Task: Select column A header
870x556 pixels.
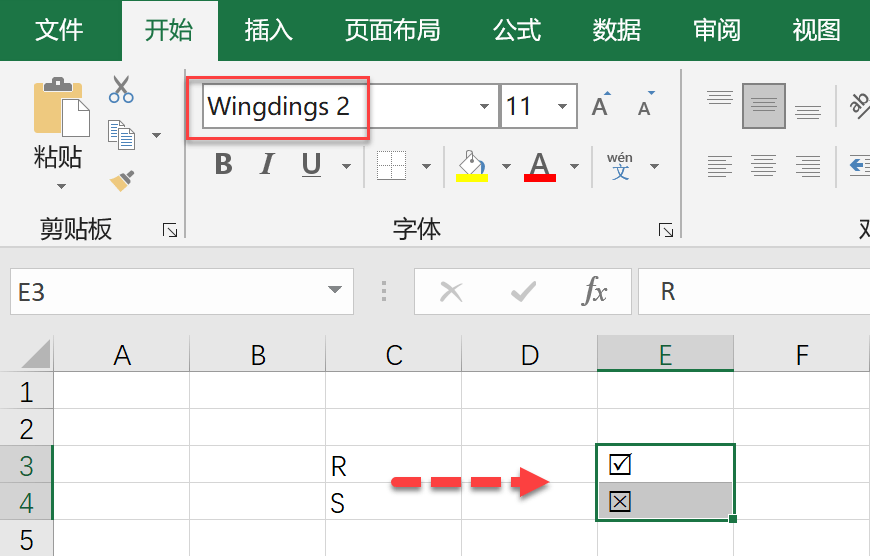Action: tap(122, 354)
